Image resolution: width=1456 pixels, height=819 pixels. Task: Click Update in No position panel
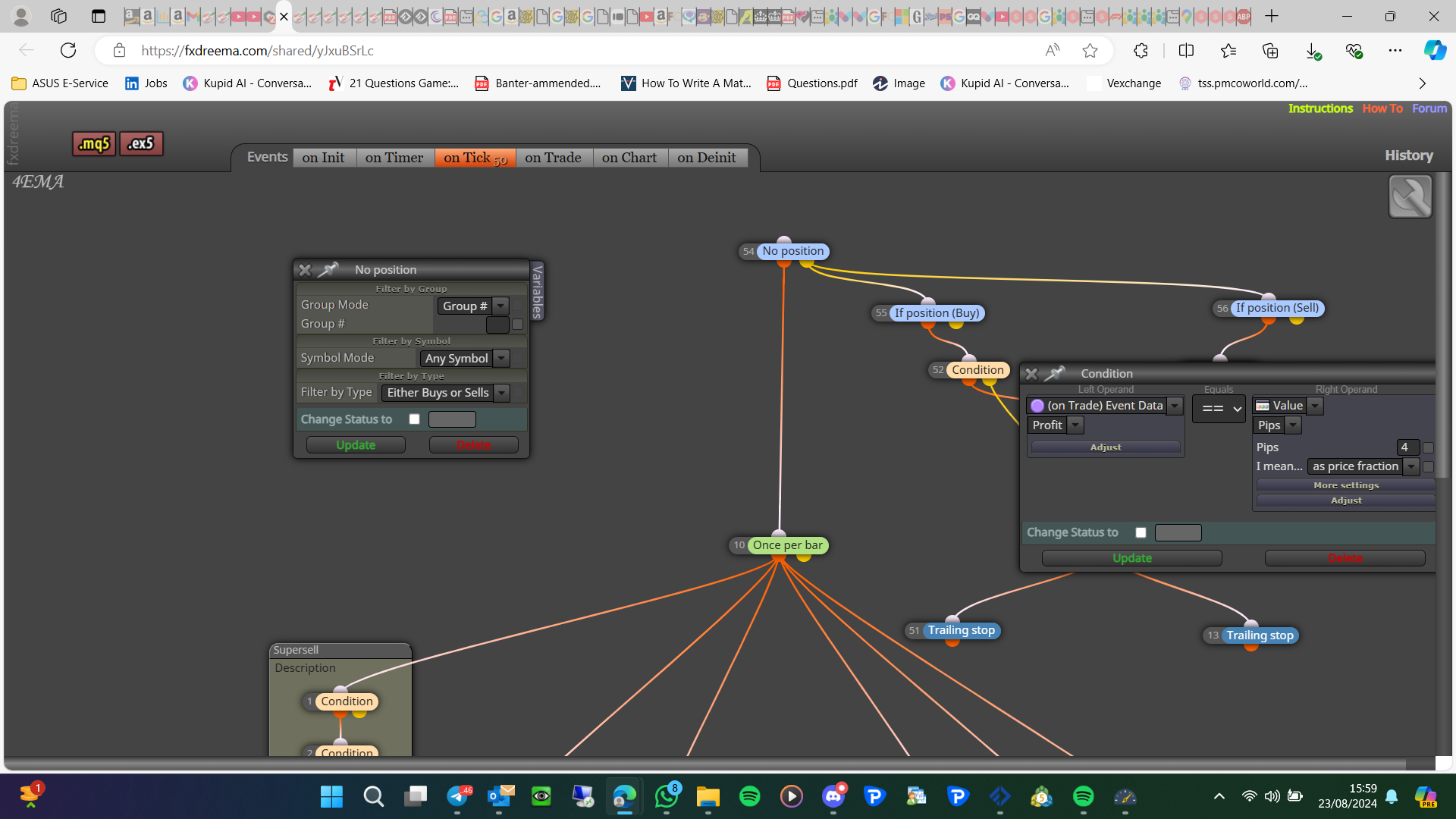click(356, 445)
